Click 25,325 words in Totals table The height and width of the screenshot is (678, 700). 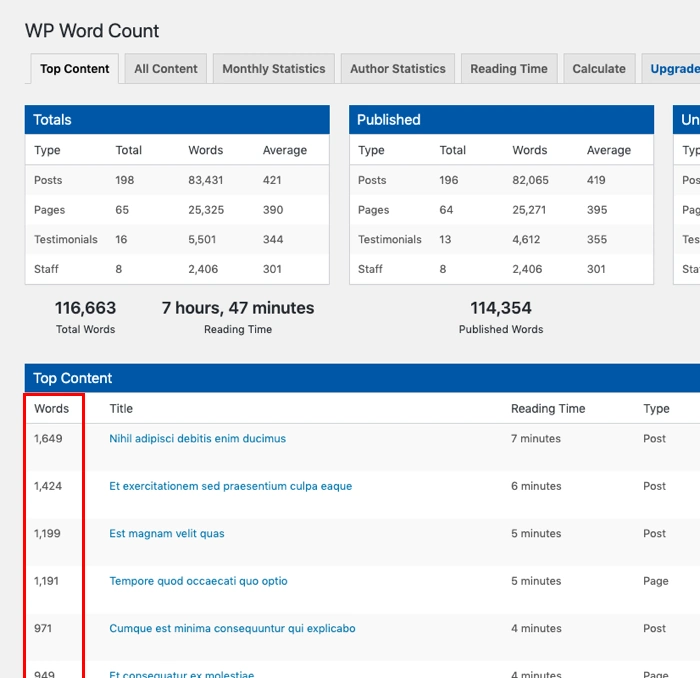[x=206, y=210]
